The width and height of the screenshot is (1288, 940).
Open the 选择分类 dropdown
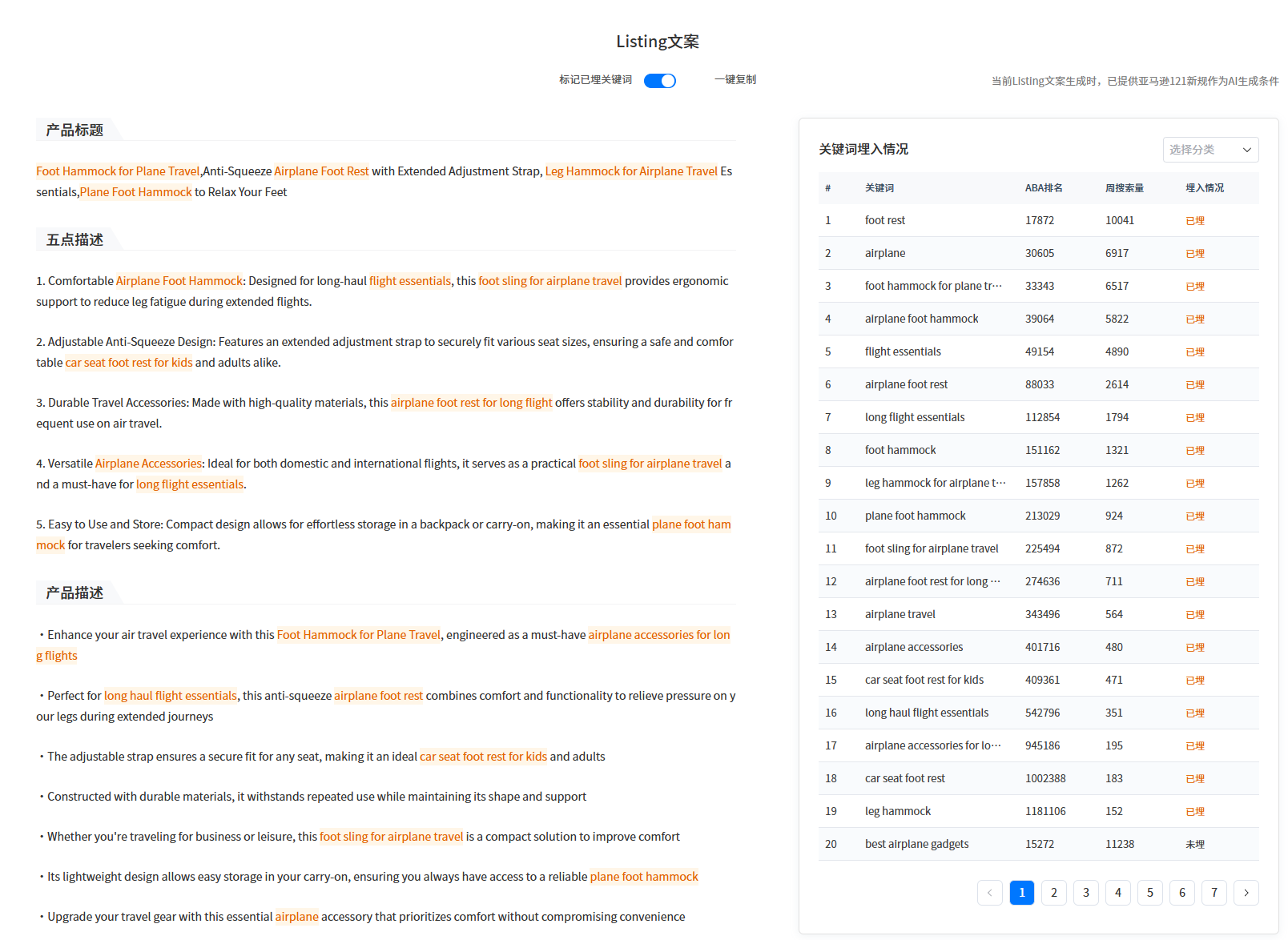[1210, 150]
